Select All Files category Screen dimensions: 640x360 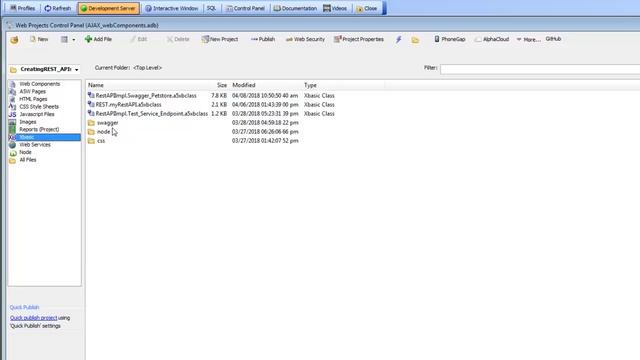coord(28,160)
